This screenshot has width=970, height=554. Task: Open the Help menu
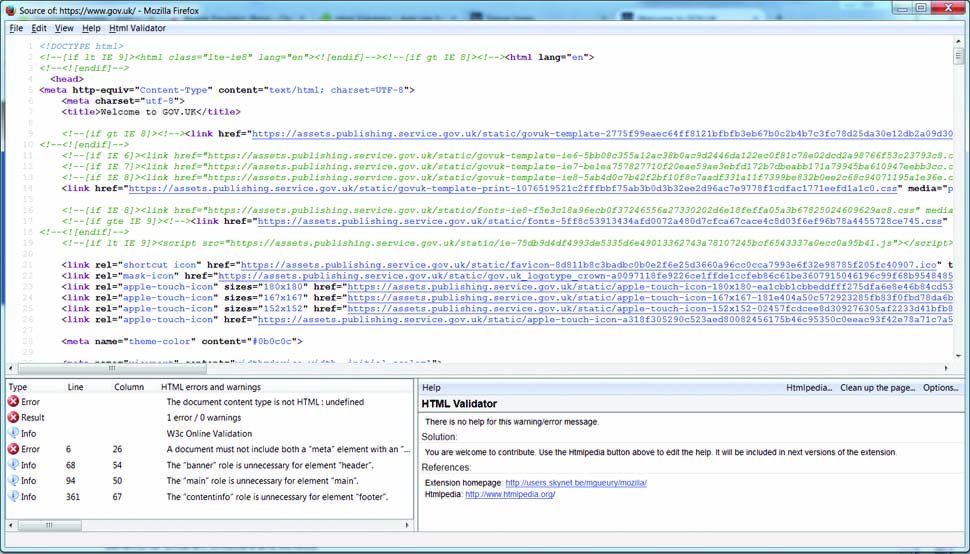coord(91,28)
